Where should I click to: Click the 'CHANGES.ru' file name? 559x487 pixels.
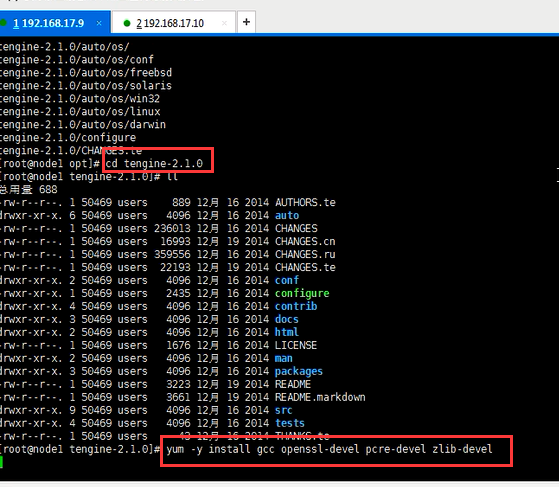pyautogui.click(x=305, y=254)
